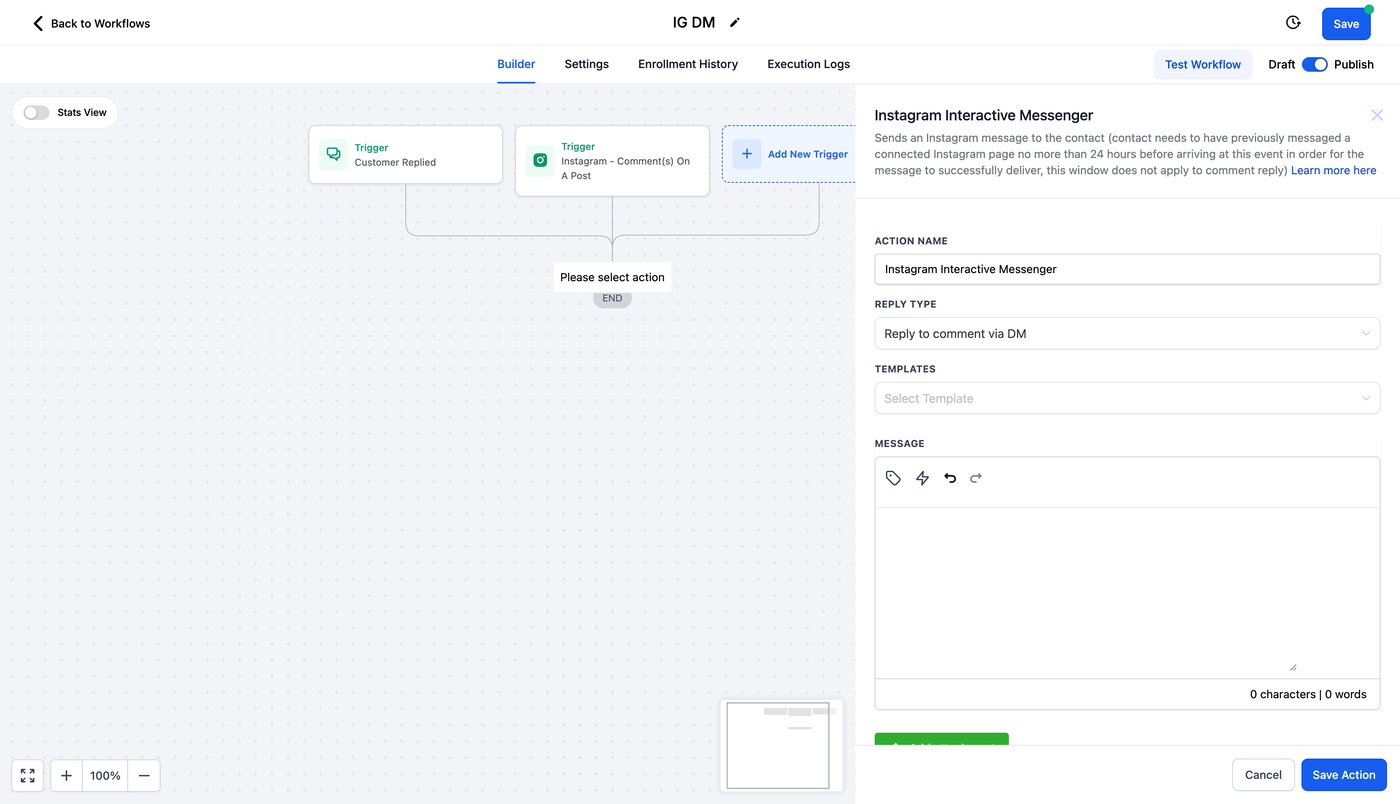Click the Save Action button
Screen dimensions: 1400x804
click(x=1344, y=775)
